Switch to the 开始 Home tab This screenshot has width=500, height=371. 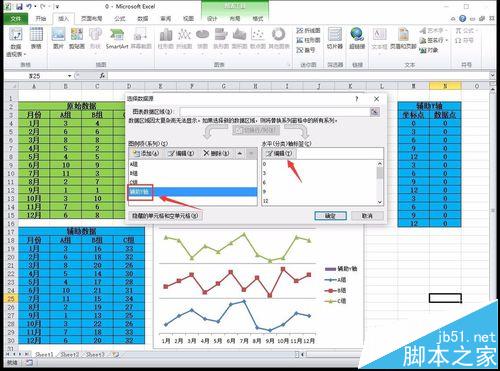point(41,19)
